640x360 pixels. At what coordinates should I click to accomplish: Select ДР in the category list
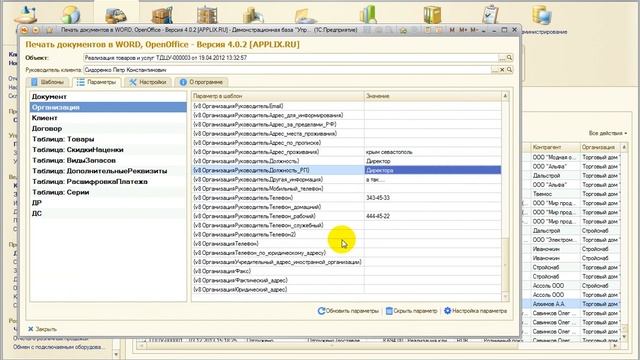click(x=108, y=203)
